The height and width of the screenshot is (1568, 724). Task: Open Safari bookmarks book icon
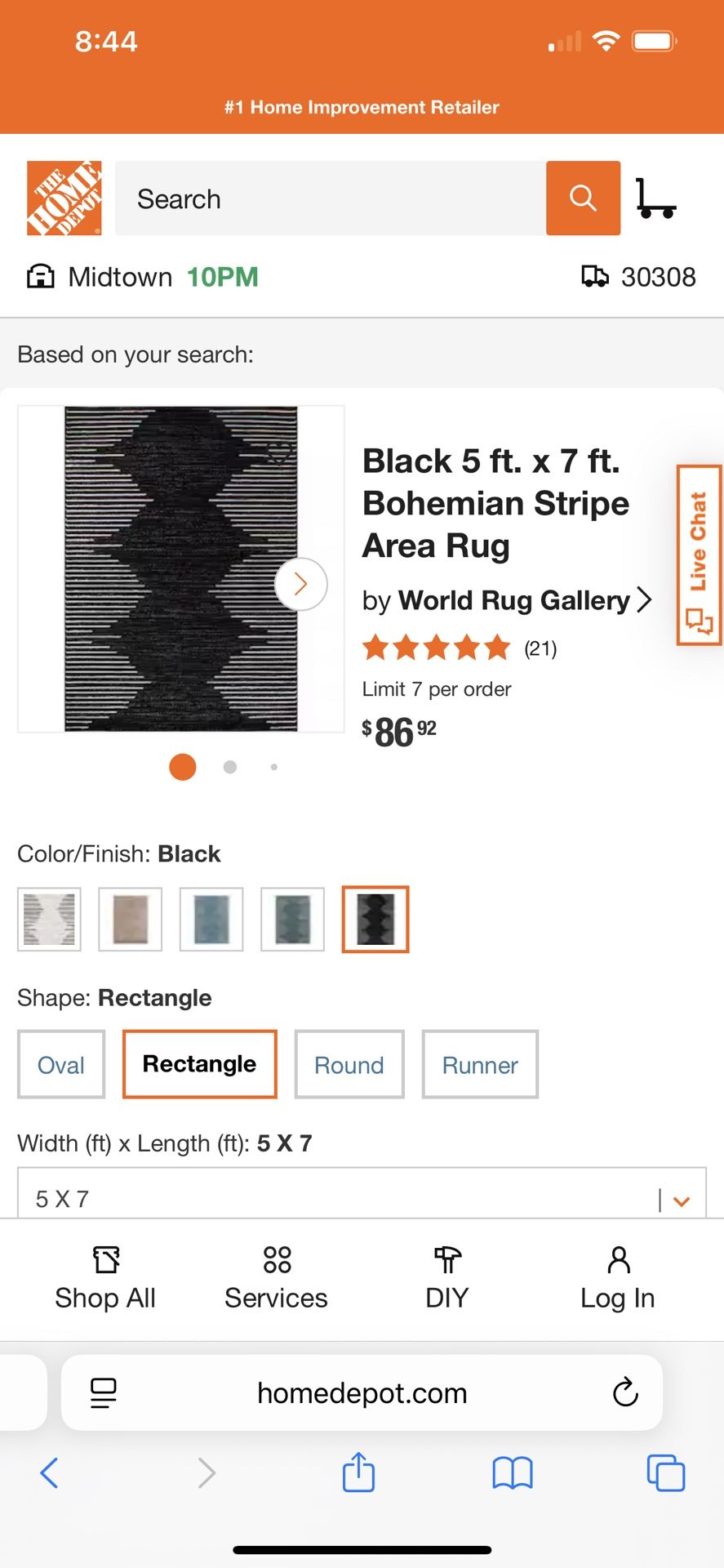tap(513, 1472)
